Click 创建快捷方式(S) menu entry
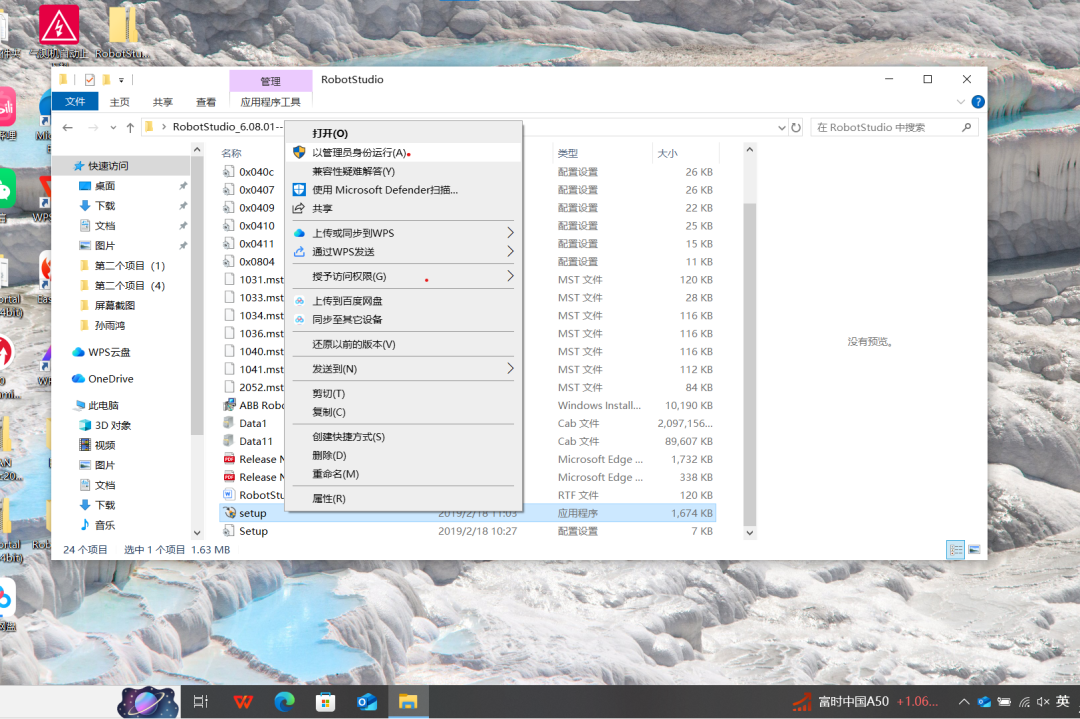The height and width of the screenshot is (719, 1080). 348,437
